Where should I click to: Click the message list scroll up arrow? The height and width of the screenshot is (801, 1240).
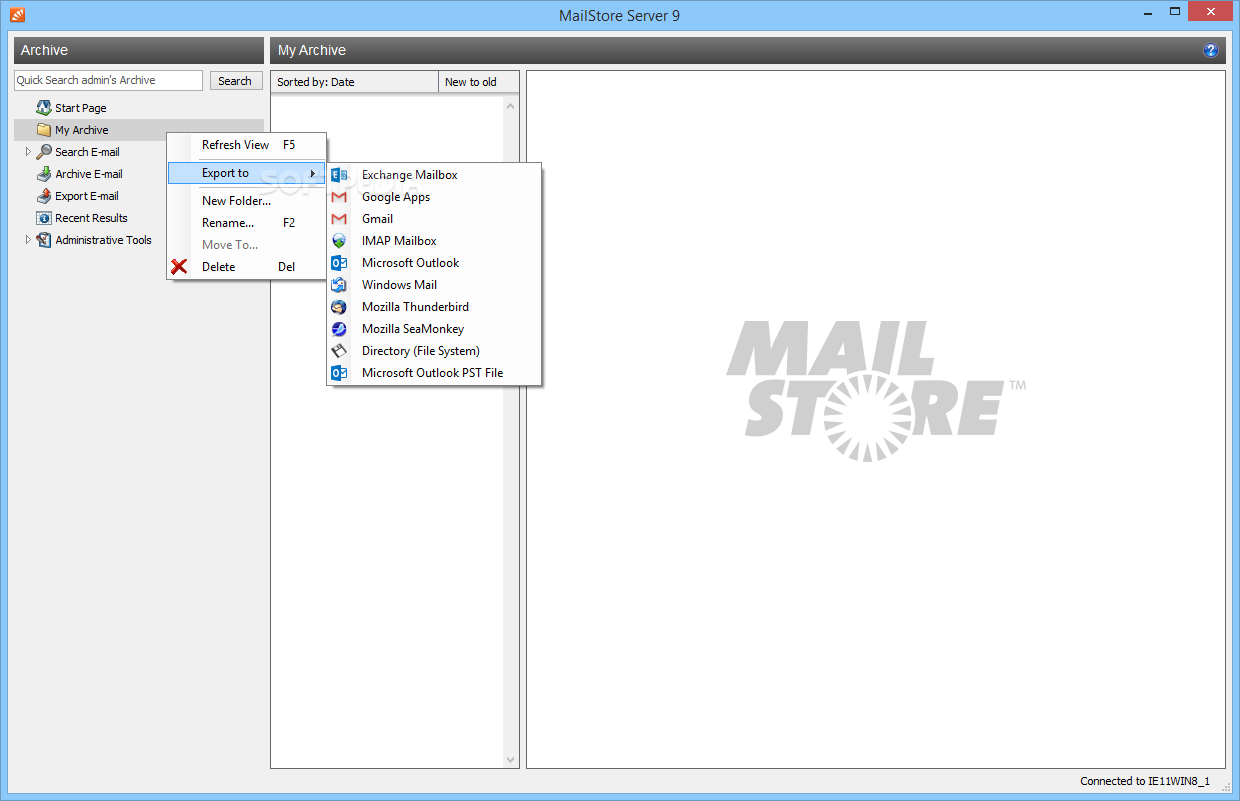coord(511,106)
